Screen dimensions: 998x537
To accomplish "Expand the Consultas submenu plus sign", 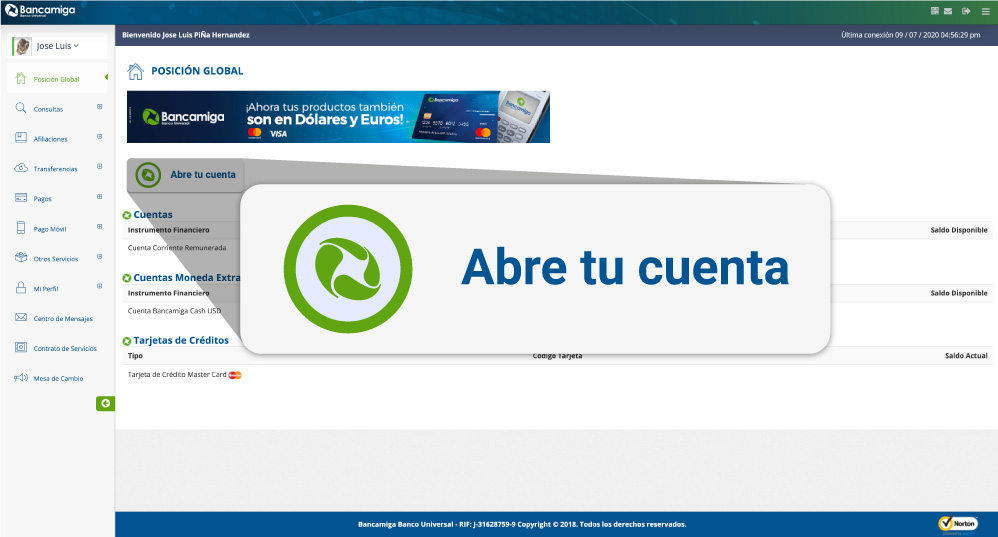I will click(99, 106).
